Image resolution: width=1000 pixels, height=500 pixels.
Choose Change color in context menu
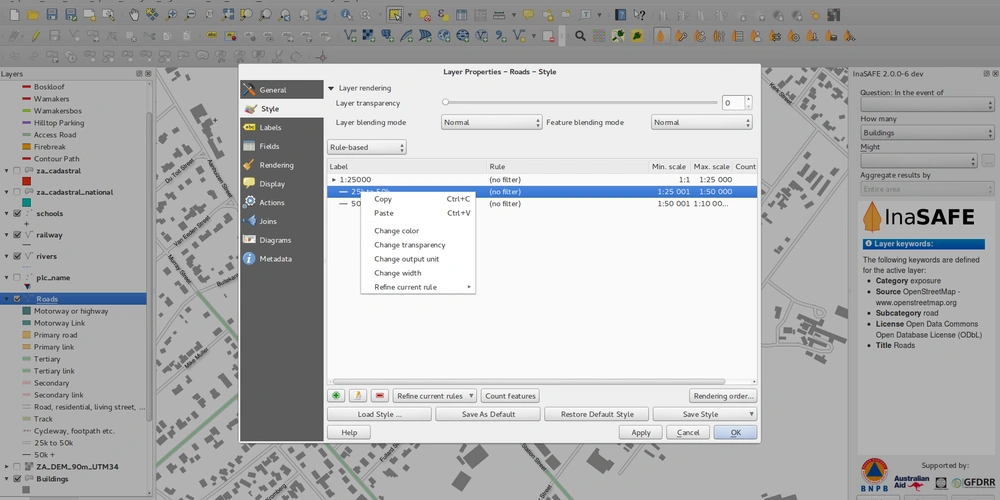(x=418, y=231)
